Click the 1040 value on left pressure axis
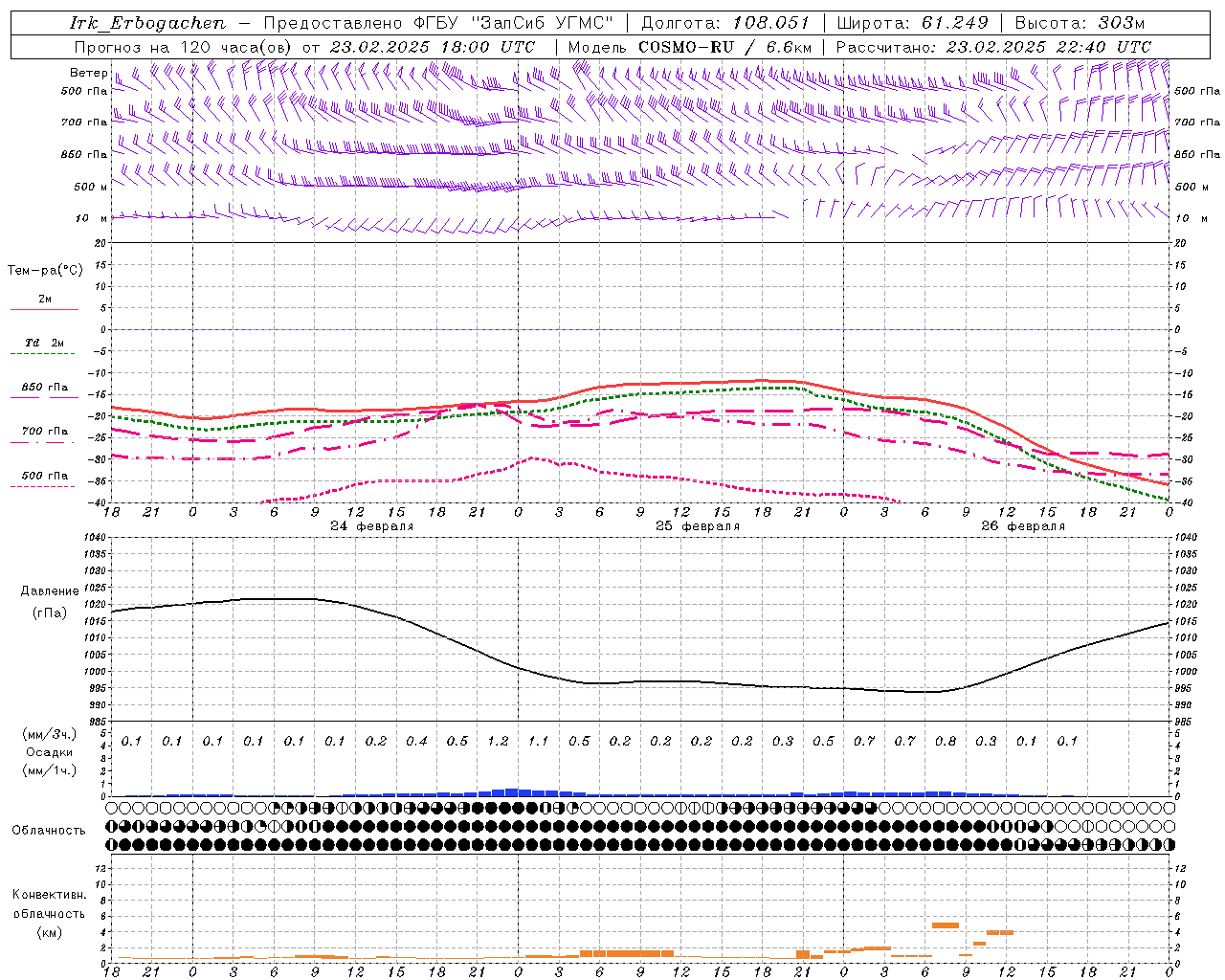 tap(97, 538)
